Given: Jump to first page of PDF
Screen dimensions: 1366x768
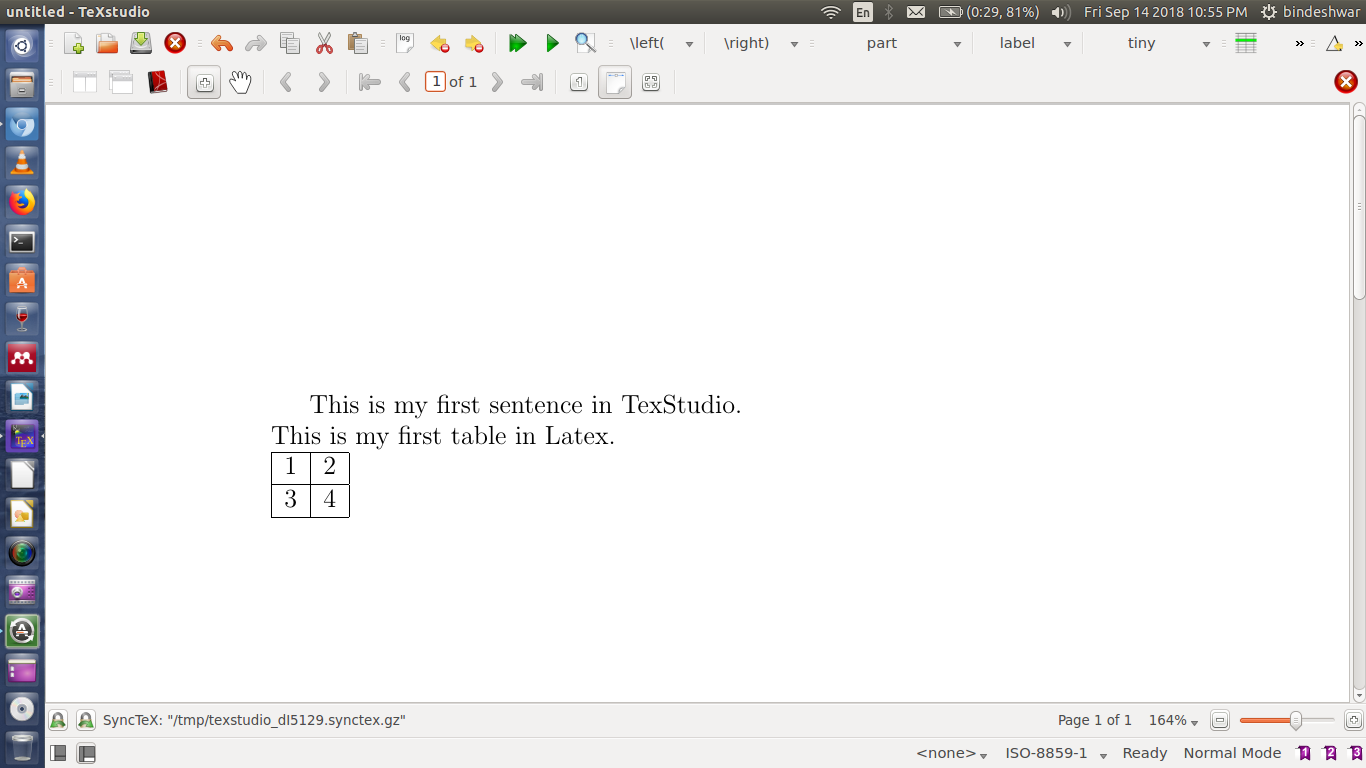Looking at the screenshot, I should [x=369, y=82].
